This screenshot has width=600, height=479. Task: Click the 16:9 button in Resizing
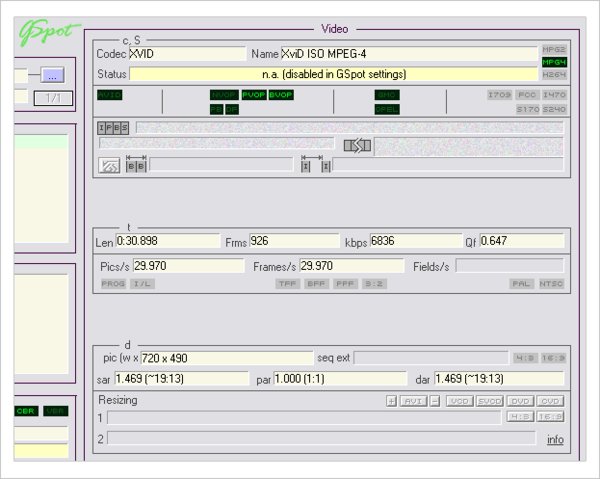click(550, 416)
